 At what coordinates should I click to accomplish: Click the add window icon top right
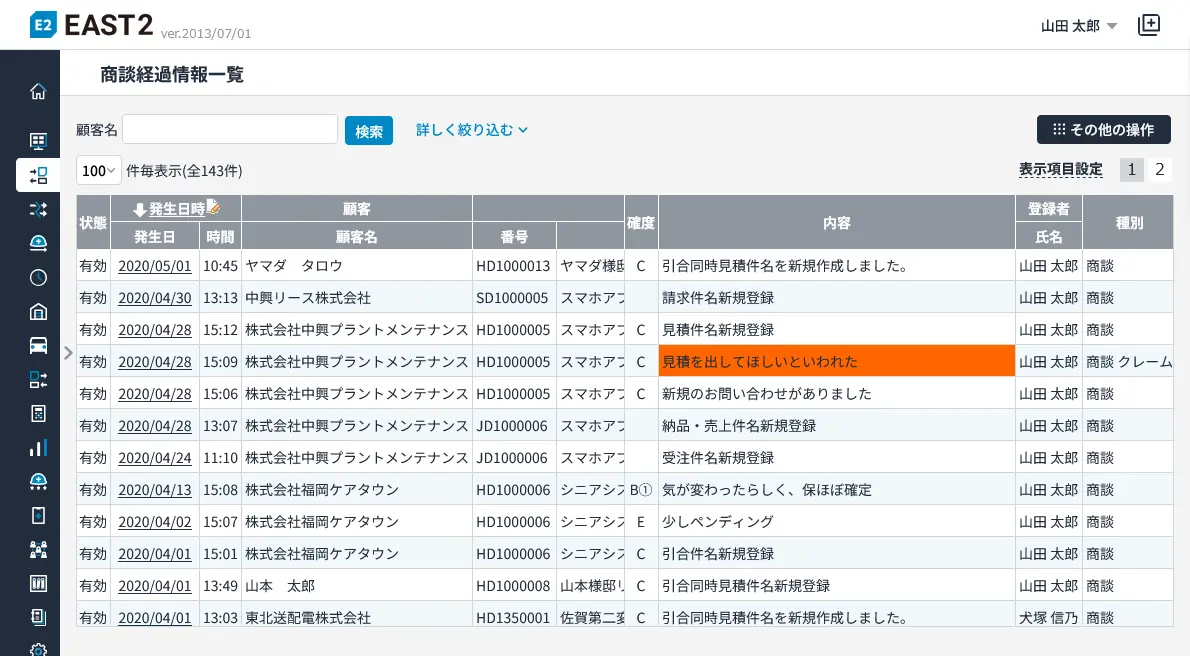(x=1149, y=26)
